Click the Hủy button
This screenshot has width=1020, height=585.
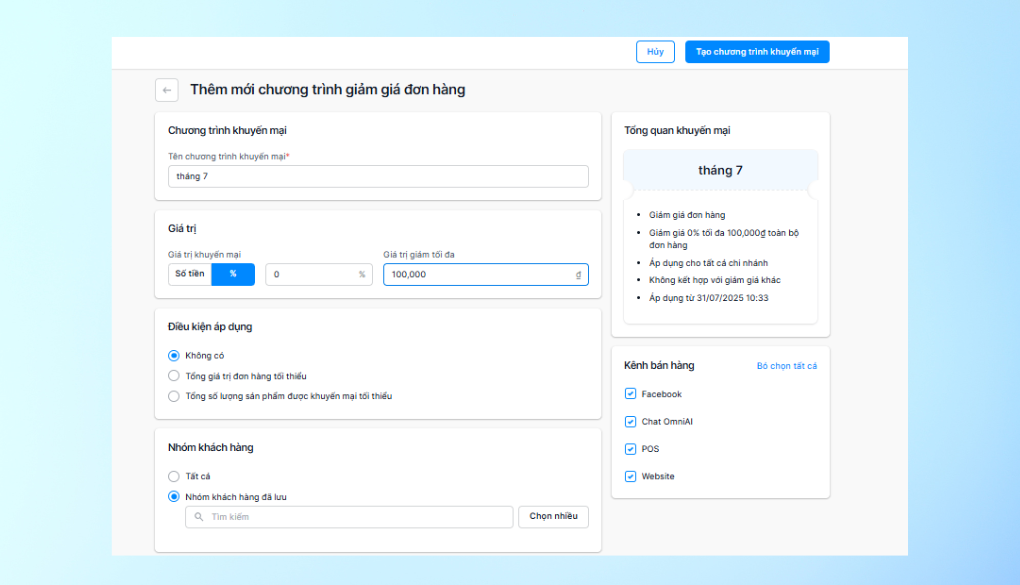655,51
